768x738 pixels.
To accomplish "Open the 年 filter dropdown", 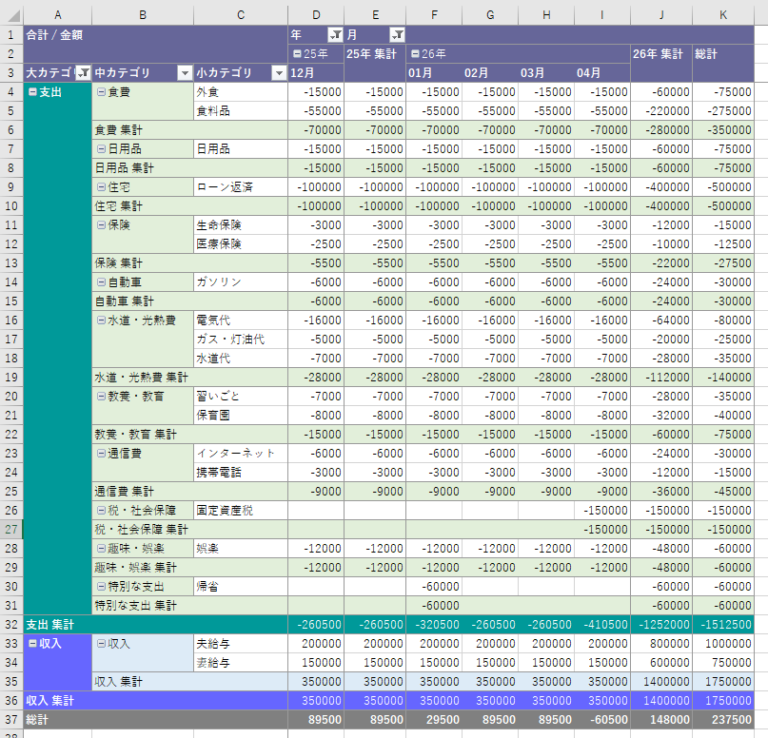I will click(336, 35).
